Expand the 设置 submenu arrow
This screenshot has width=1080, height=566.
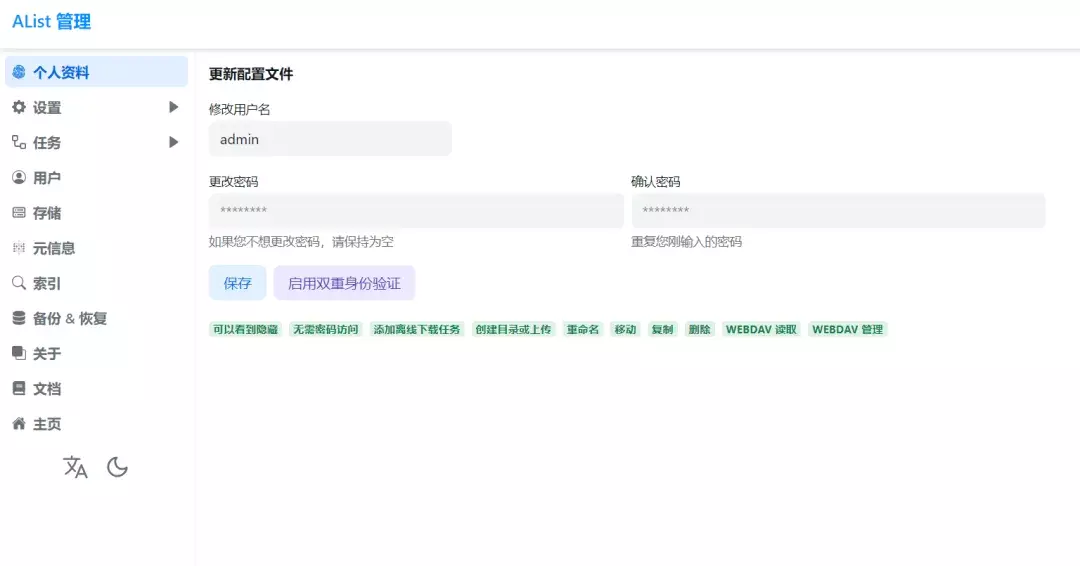tap(174, 107)
